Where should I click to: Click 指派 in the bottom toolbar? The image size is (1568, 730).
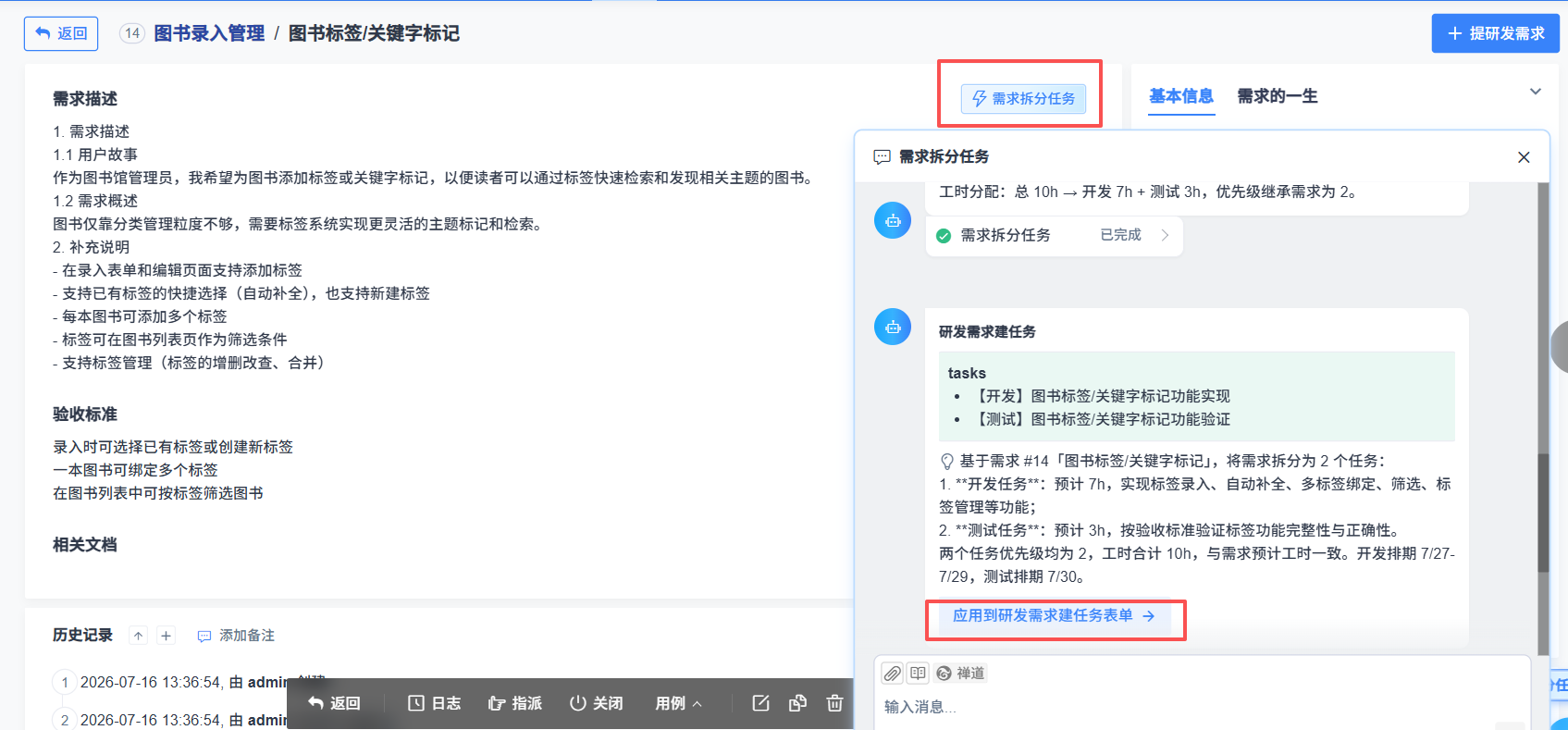(515, 703)
